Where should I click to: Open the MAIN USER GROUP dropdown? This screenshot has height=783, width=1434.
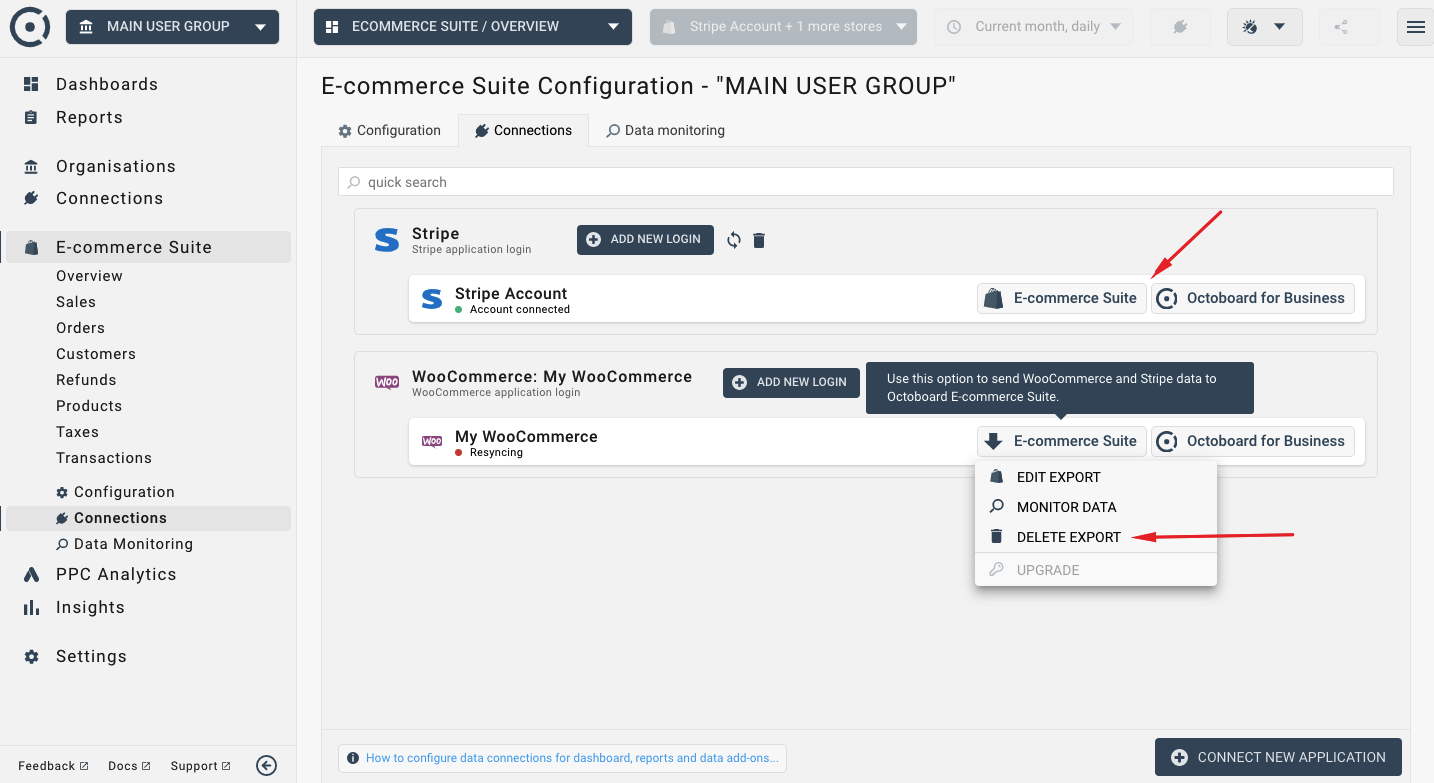173,27
